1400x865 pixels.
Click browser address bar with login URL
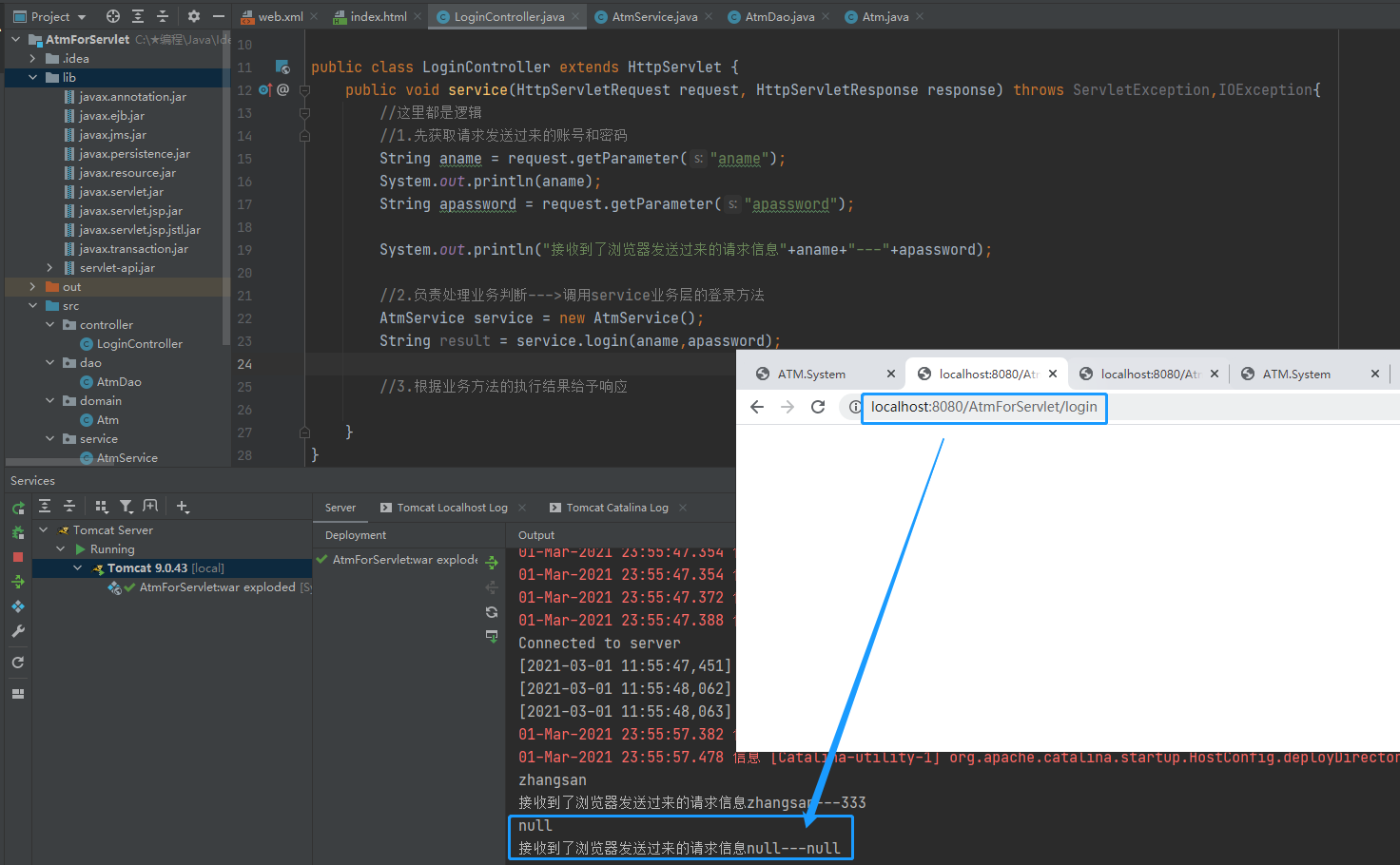[984, 407]
